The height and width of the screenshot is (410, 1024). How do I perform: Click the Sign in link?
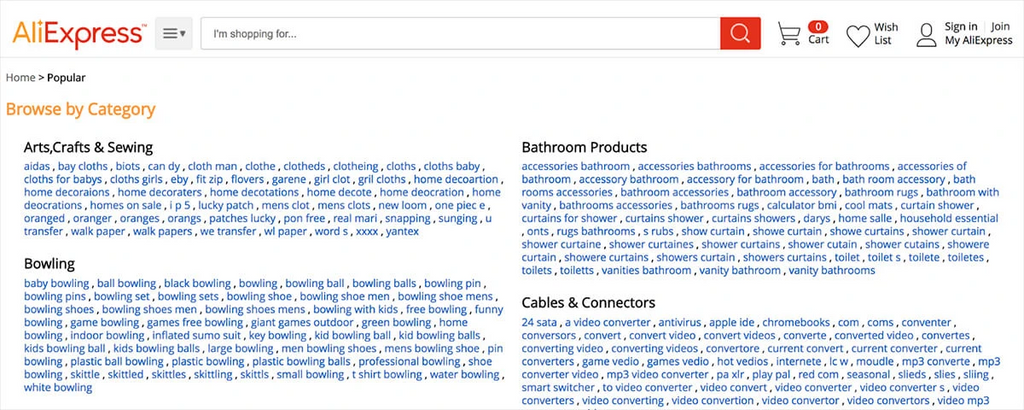point(961,27)
